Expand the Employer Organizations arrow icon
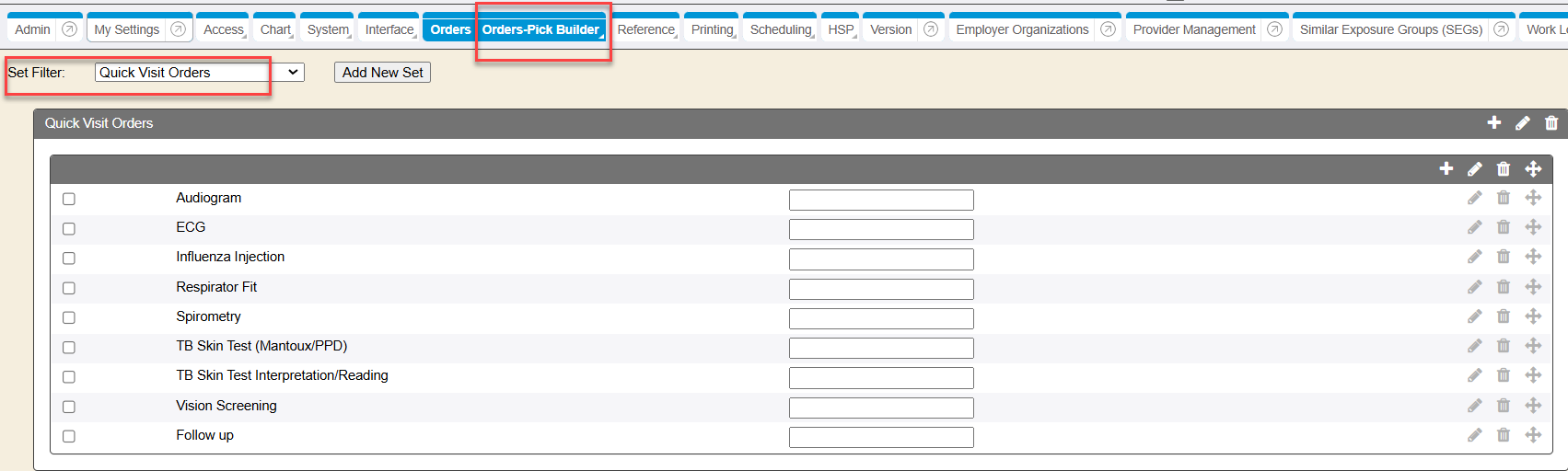Image resolution: width=1568 pixels, height=471 pixels. [x=1108, y=29]
